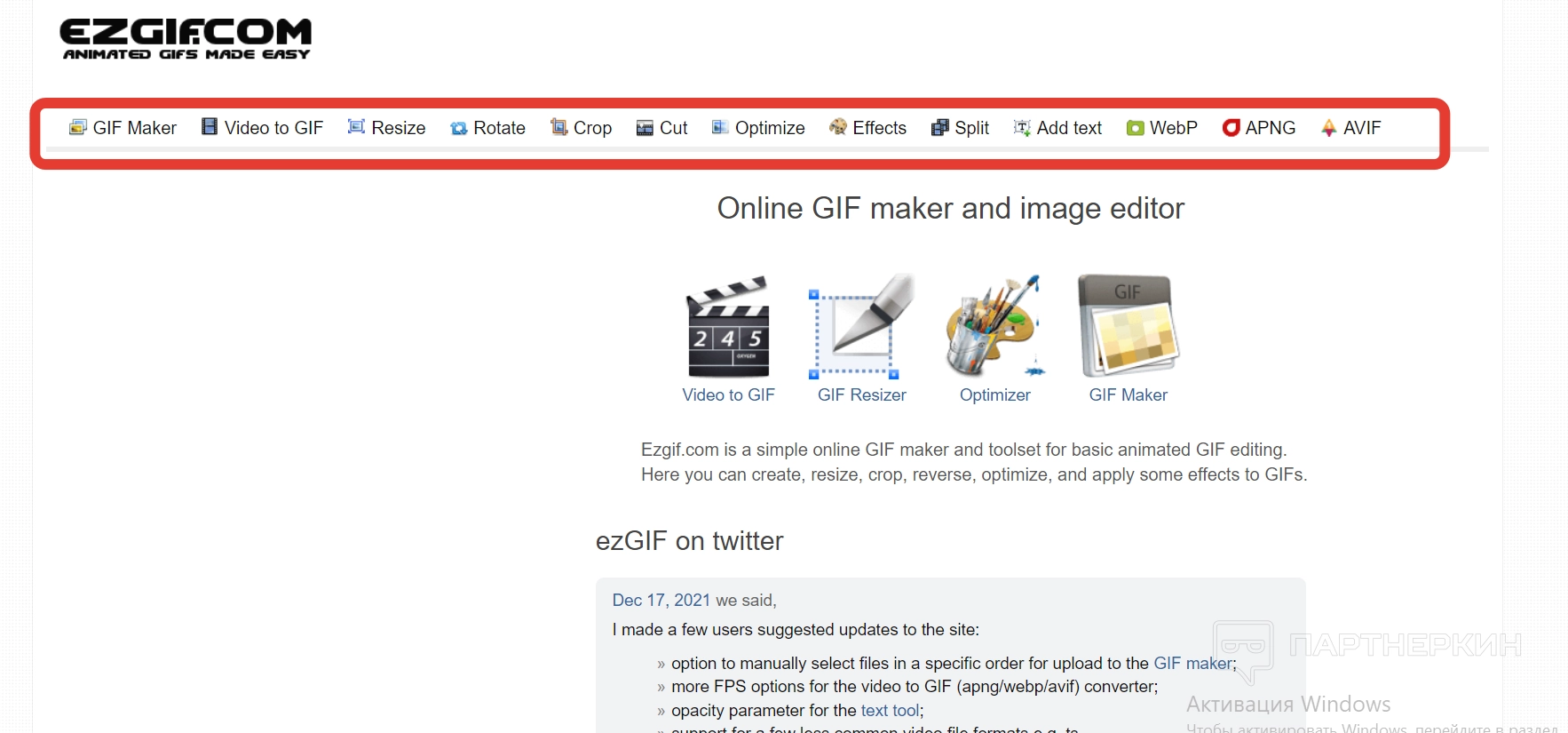Screen dimensions: 1568x733
Task: Open WebP tools from the menu bar
Action: click(1174, 128)
